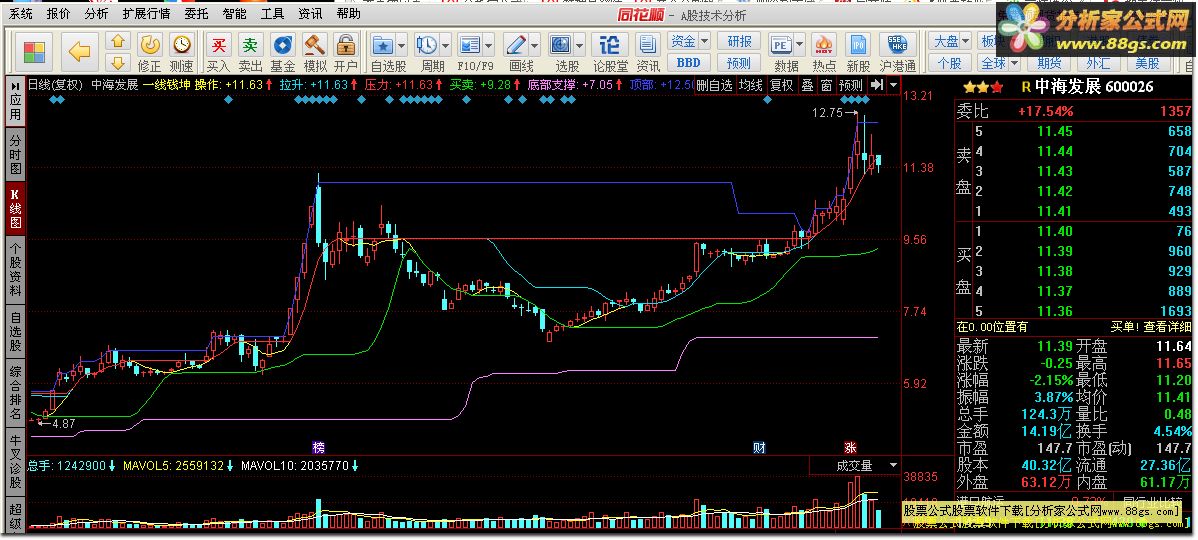This screenshot has width=1198, height=540.
Task: Toggle 窗 multi-window mode on chart
Action: pyautogui.click(x=827, y=85)
